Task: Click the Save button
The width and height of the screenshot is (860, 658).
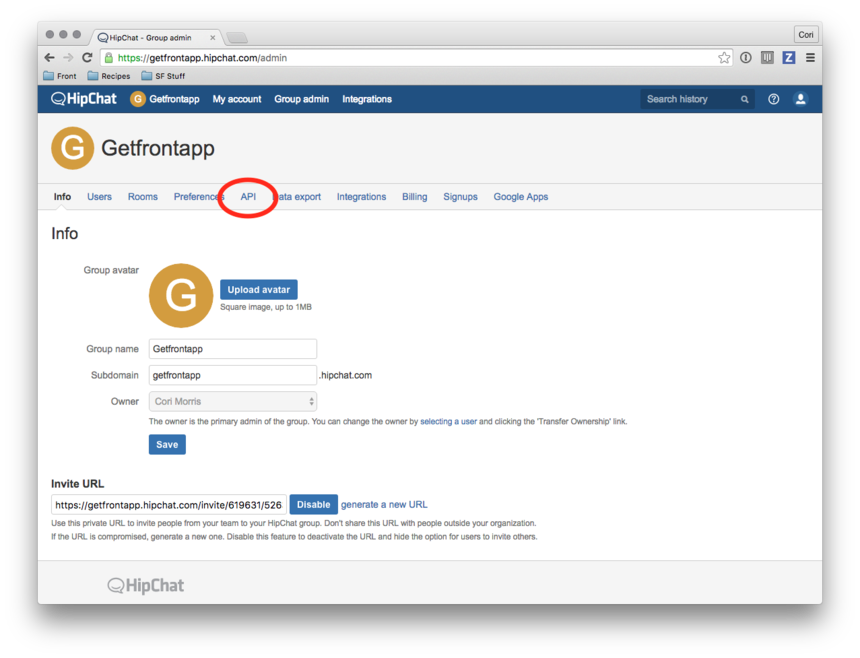Action: tap(167, 445)
